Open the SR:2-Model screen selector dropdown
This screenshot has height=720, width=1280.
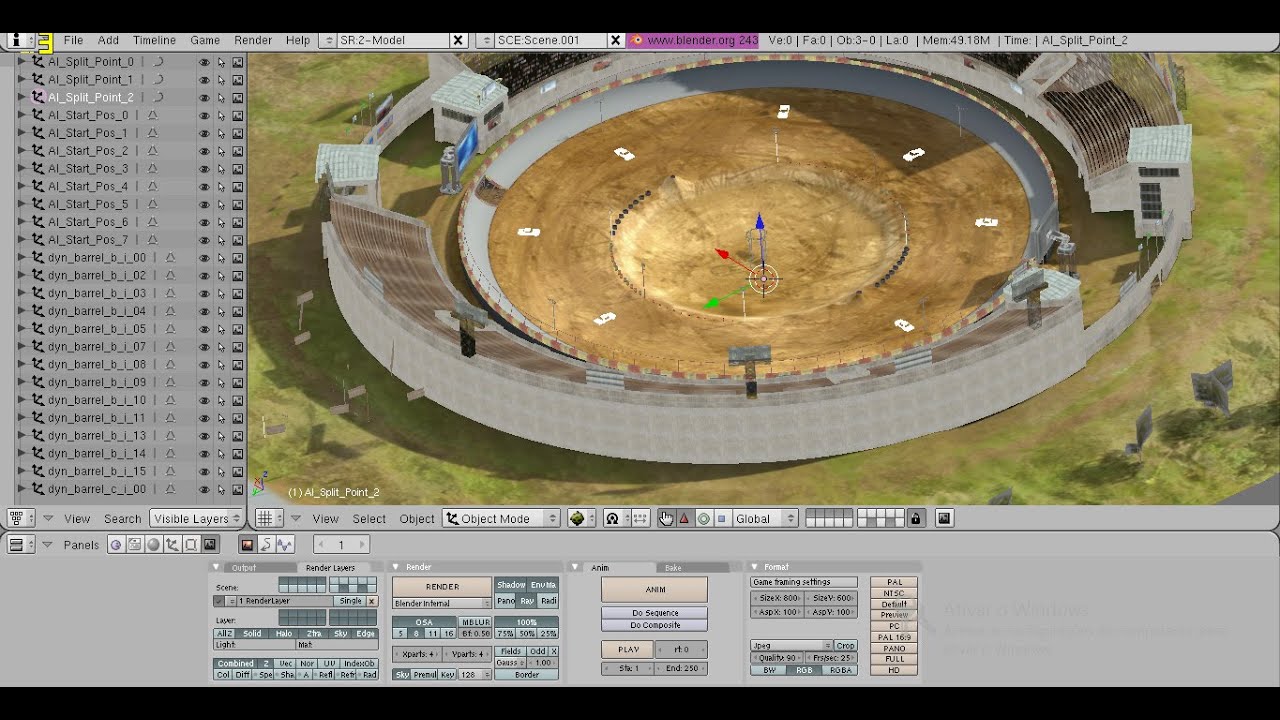pyautogui.click(x=328, y=40)
